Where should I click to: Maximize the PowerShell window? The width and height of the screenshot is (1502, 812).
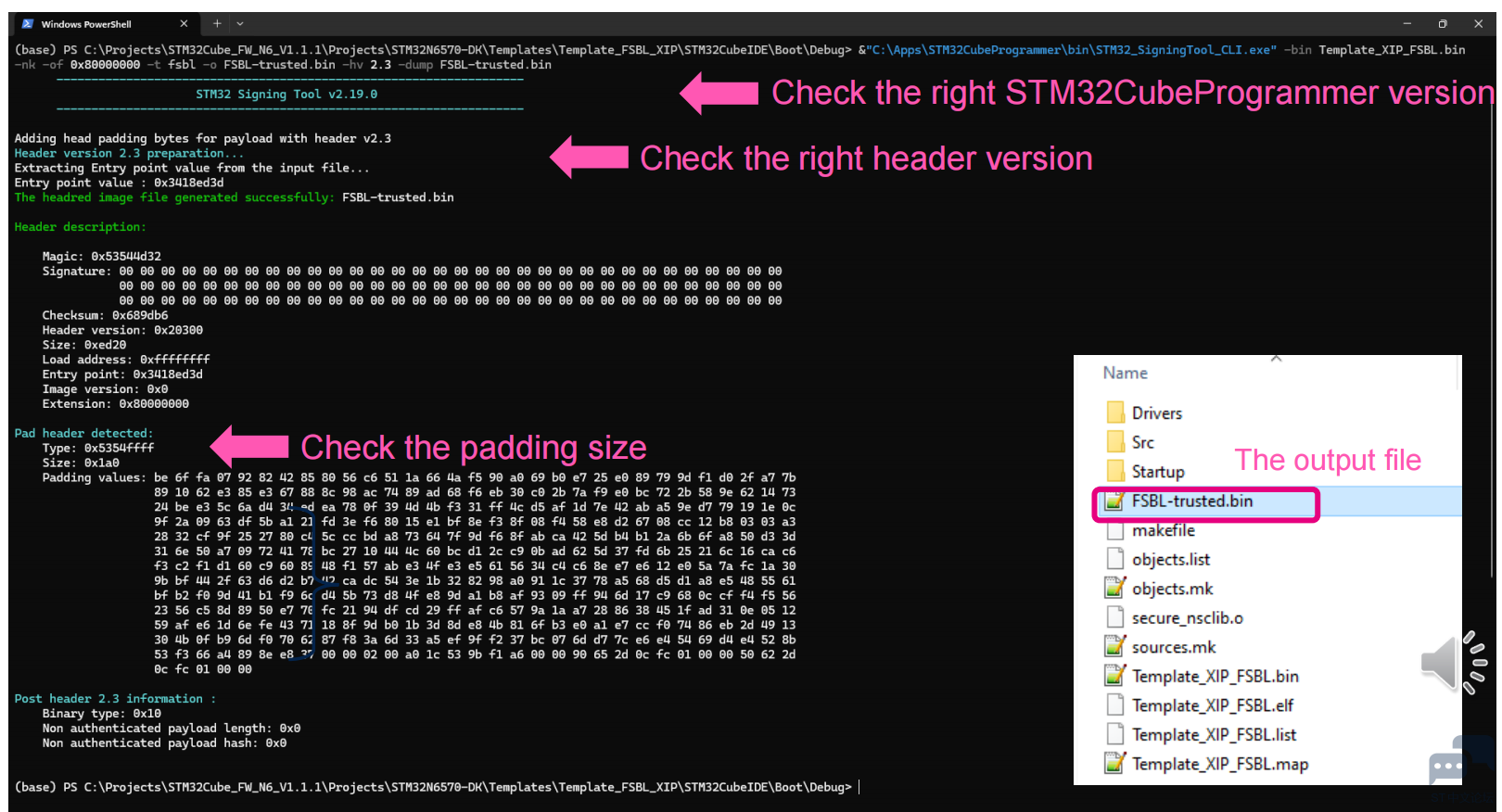(x=1443, y=24)
